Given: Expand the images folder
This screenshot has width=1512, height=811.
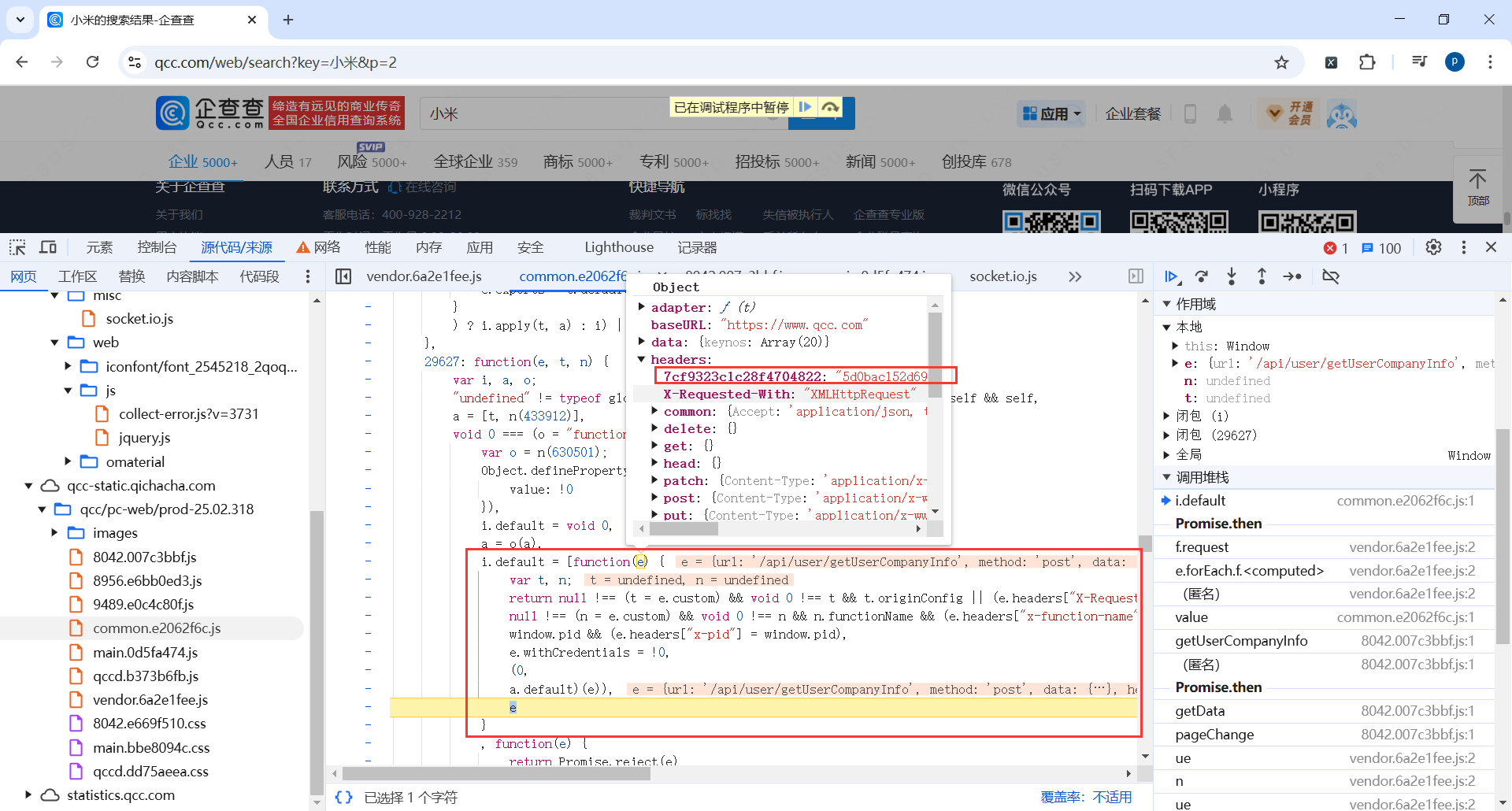Looking at the screenshot, I should [x=54, y=533].
